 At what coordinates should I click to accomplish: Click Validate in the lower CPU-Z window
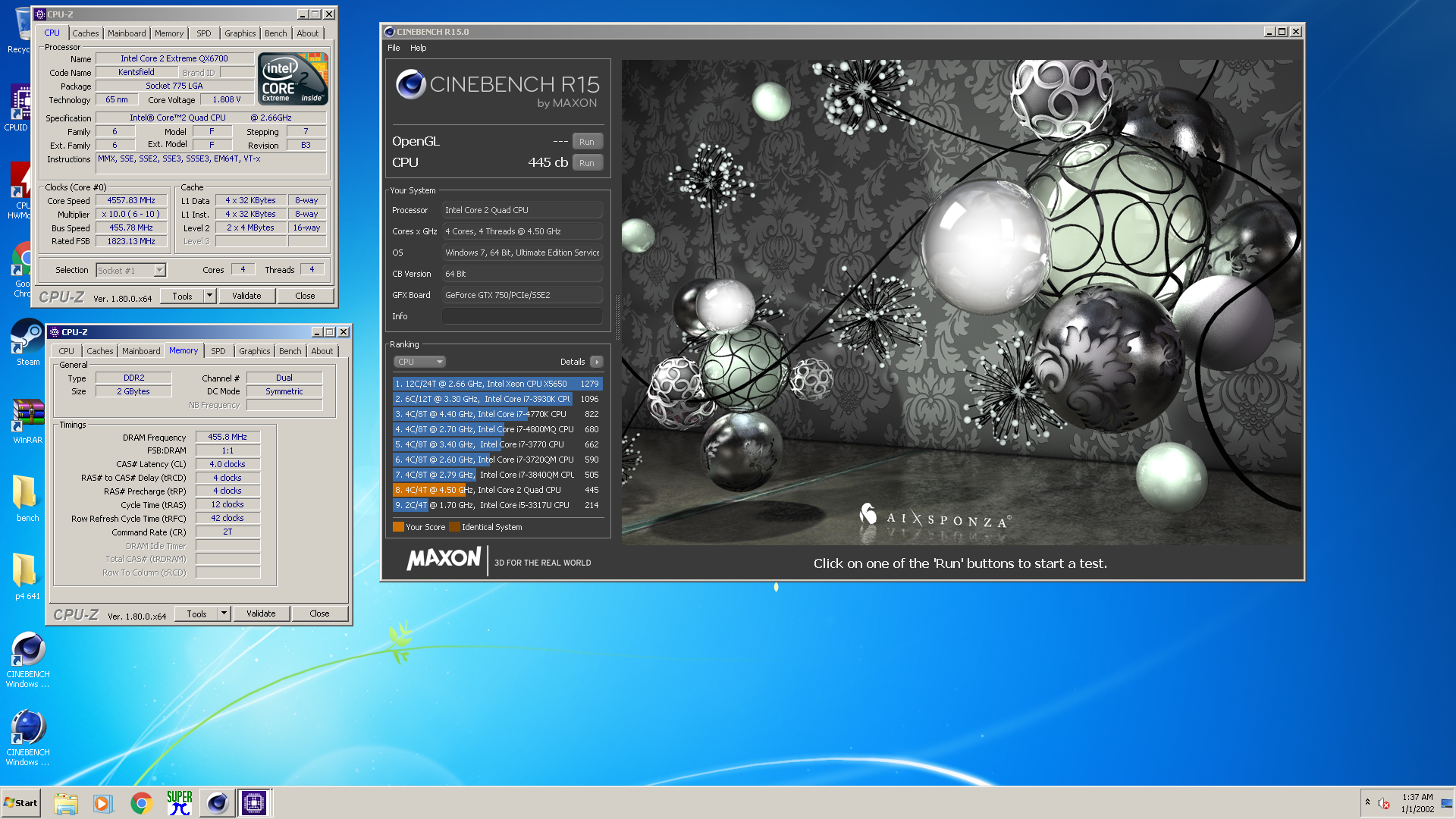[x=261, y=613]
